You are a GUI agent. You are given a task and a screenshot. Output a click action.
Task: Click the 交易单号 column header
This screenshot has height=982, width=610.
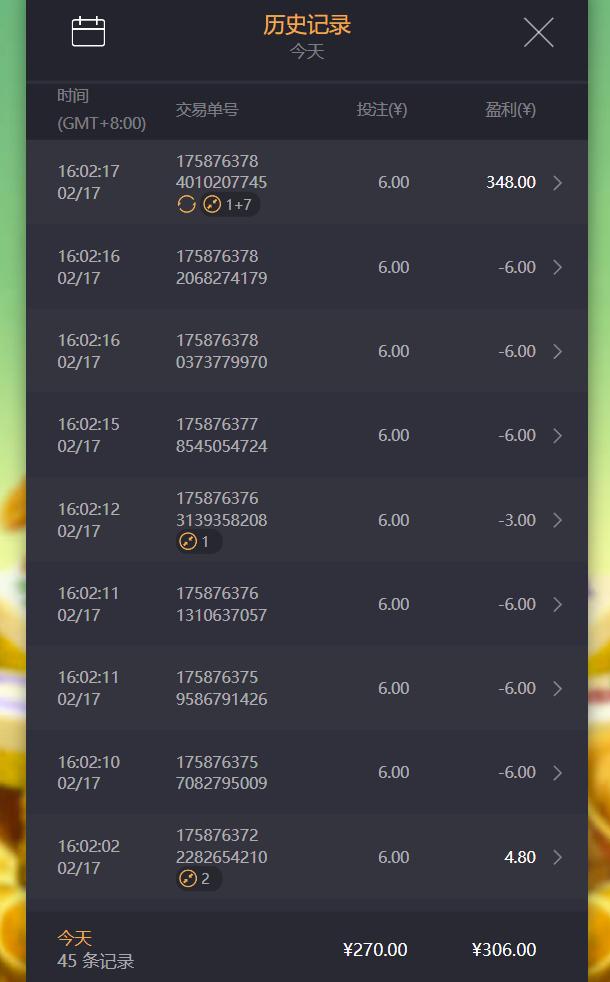click(207, 110)
